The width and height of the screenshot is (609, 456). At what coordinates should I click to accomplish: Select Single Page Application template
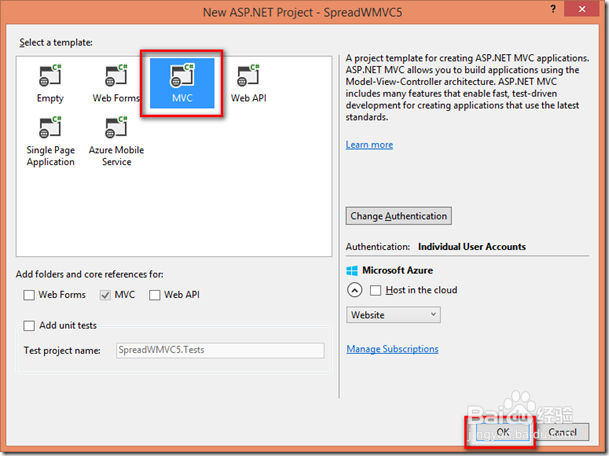pyautogui.click(x=50, y=141)
